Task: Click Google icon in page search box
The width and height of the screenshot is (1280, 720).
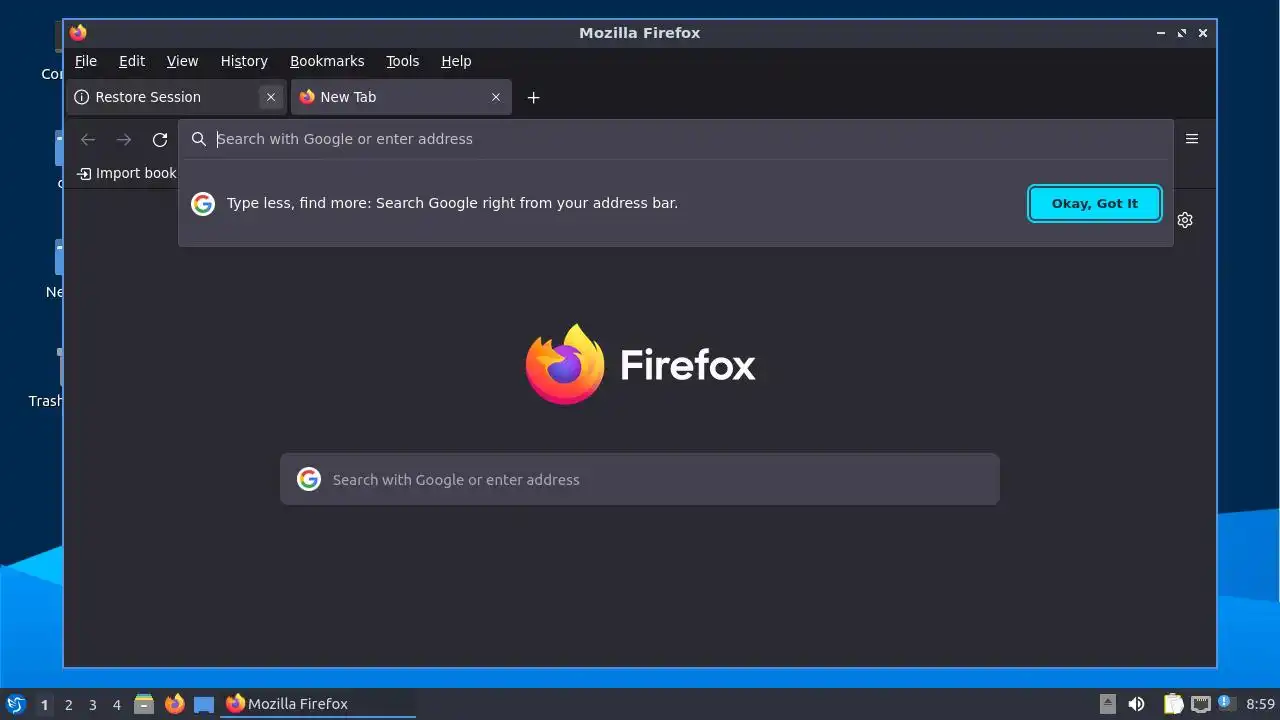Action: coord(309,479)
